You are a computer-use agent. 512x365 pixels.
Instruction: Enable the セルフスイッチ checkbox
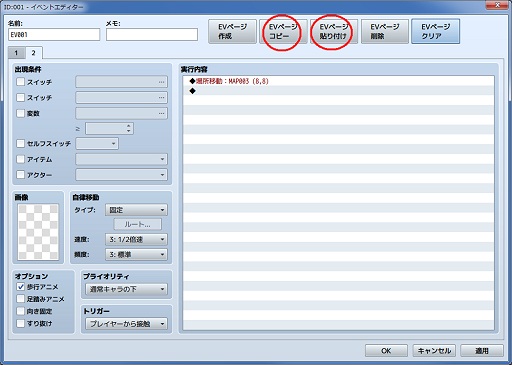click(x=21, y=143)
